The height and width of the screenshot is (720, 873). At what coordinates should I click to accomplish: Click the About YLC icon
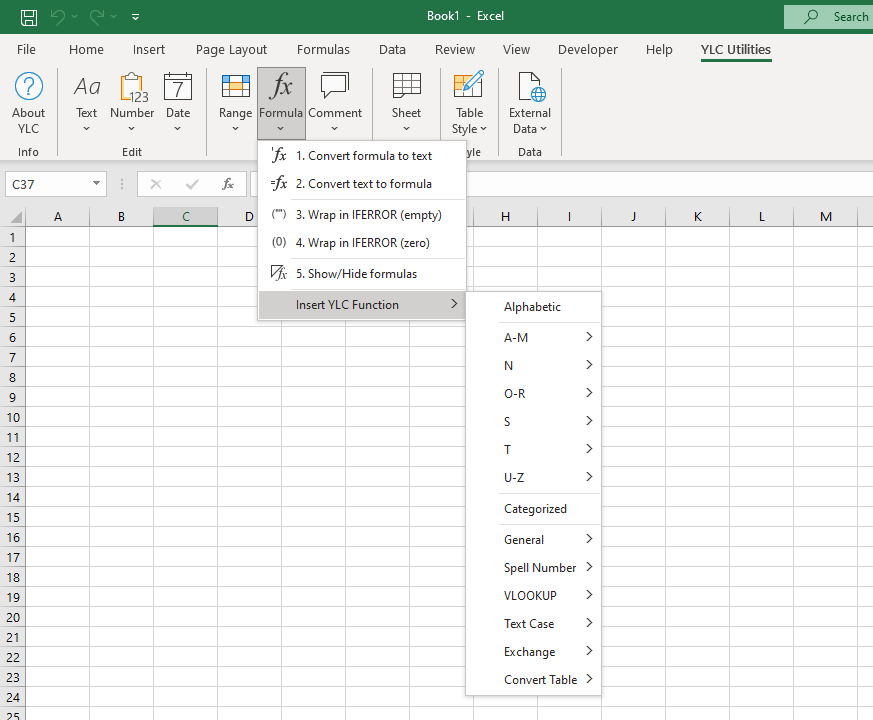click(28, 88)
